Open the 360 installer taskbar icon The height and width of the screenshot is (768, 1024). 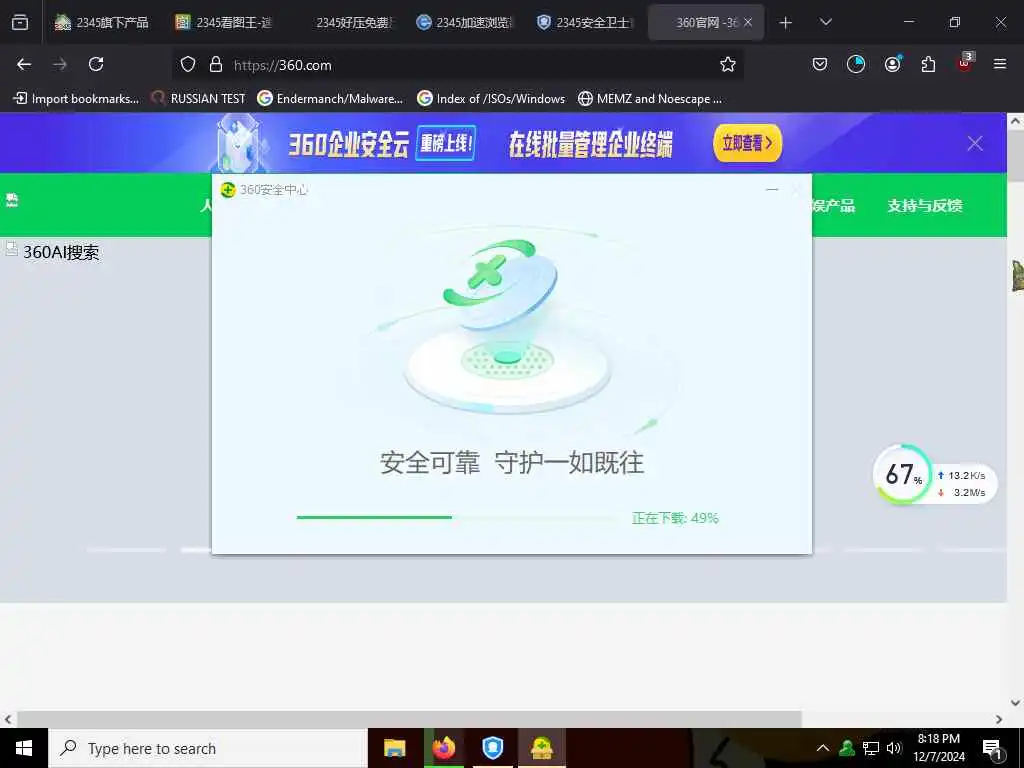542,748
